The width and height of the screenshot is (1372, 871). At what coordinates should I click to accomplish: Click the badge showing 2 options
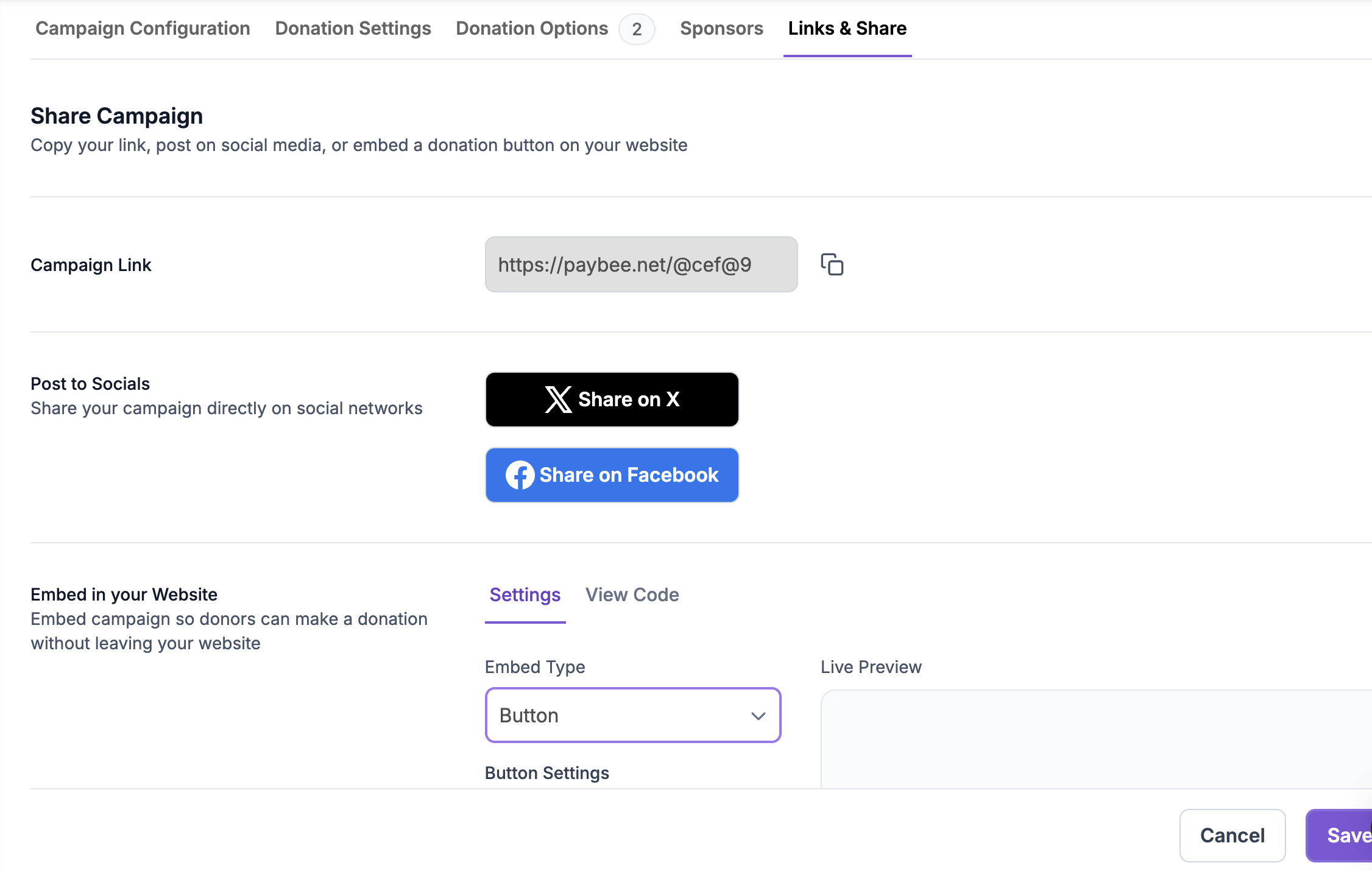(637, 29)
